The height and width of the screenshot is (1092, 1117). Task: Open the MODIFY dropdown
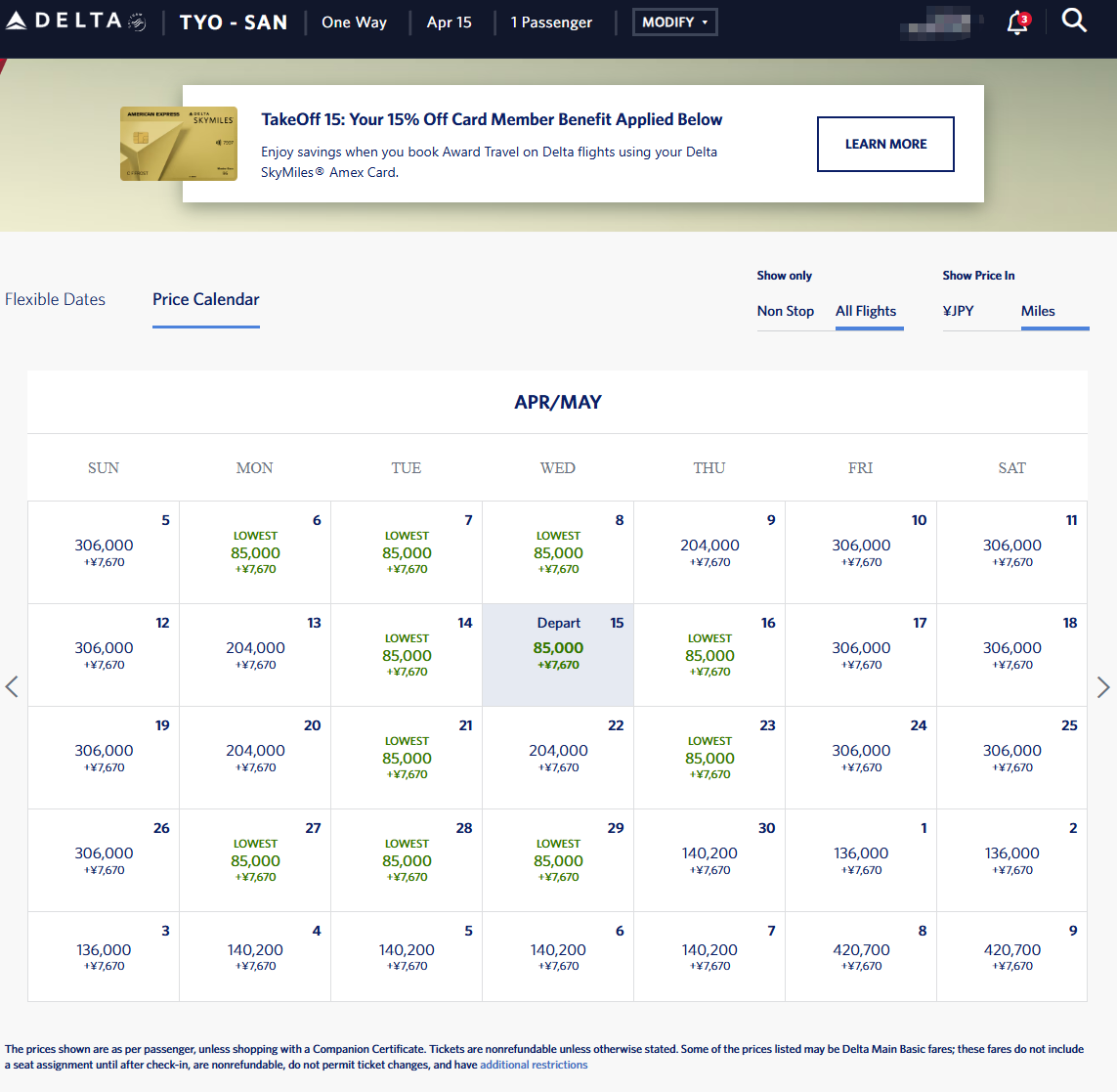click(674, 22)
